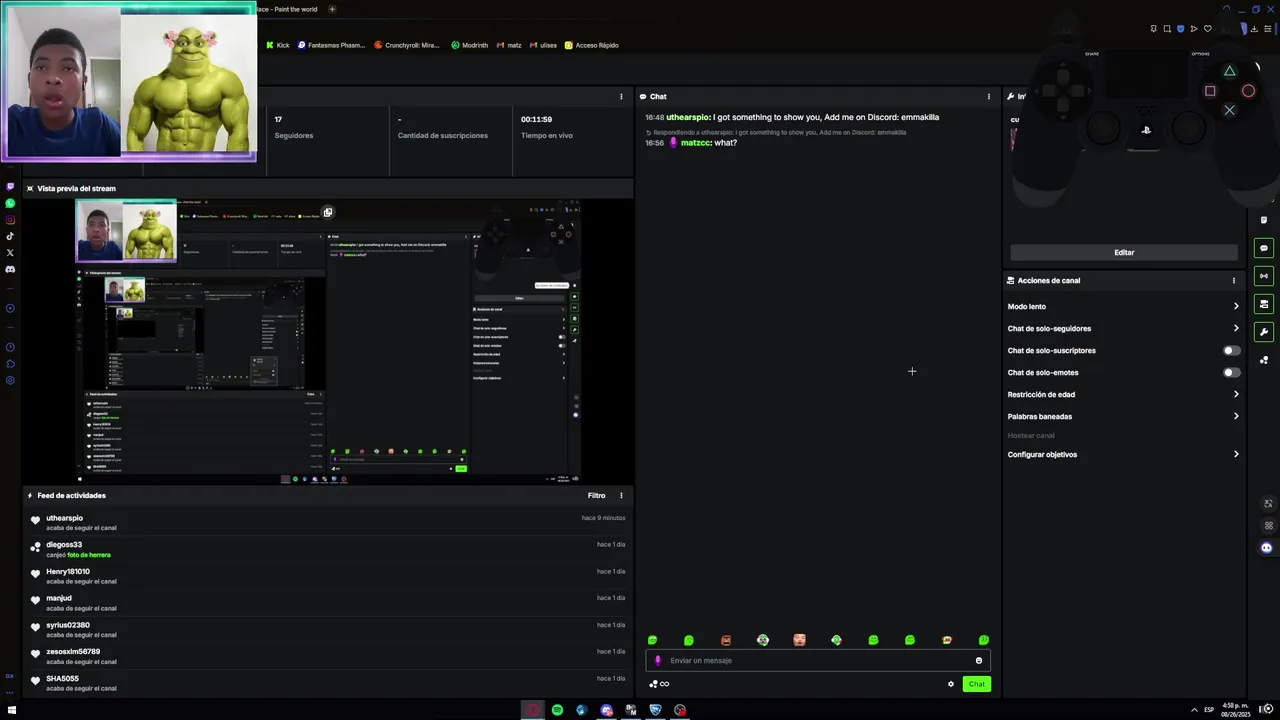
Task: Click username matzcc in chat
Action: (695, 143)
